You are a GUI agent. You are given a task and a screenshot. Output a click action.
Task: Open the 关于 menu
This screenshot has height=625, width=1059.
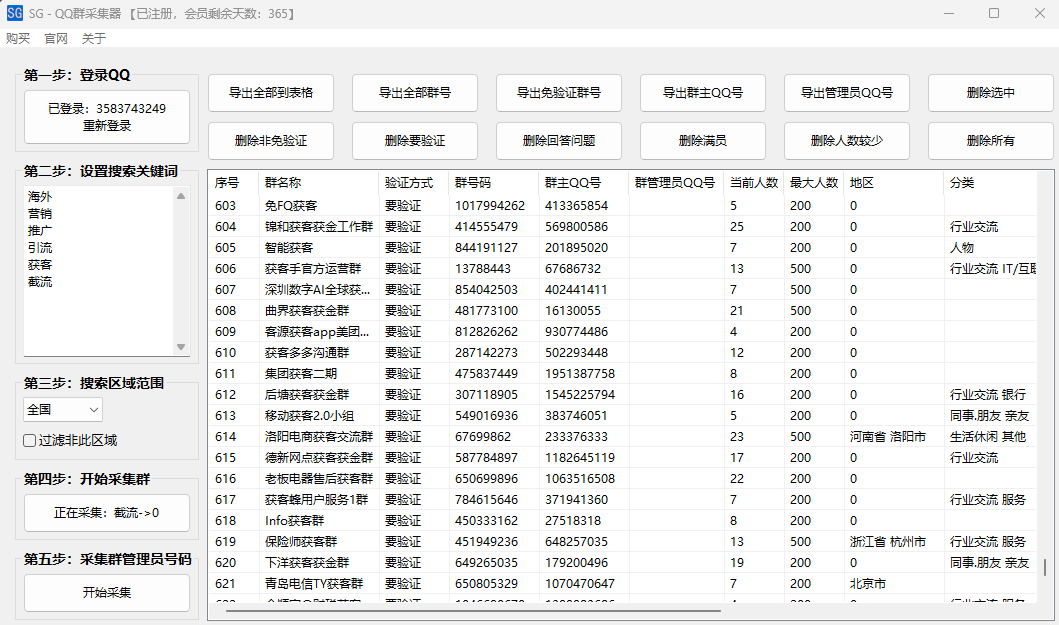pos(94,39)
